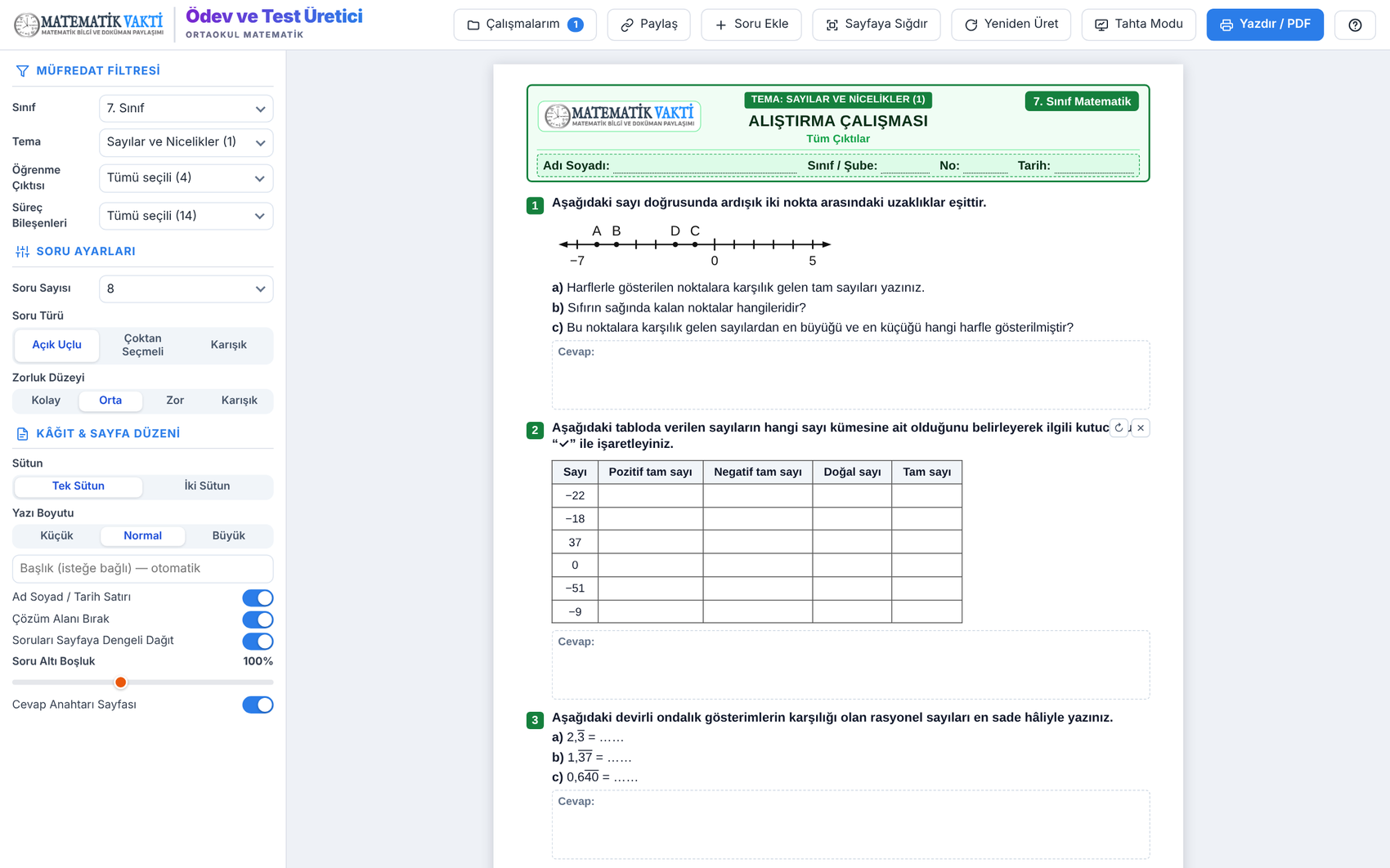
Task: Click the Matematik Vakti logo in worksheet header
Action: pos(619,116)
